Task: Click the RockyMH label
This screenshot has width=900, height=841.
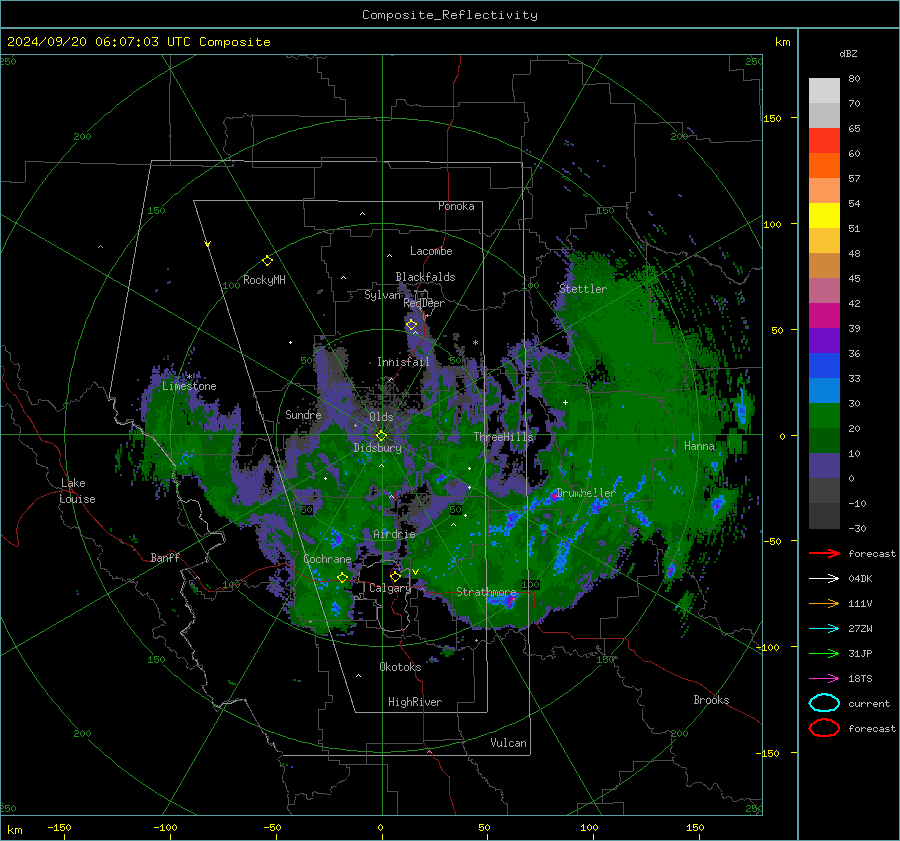Action: [264, 280]
